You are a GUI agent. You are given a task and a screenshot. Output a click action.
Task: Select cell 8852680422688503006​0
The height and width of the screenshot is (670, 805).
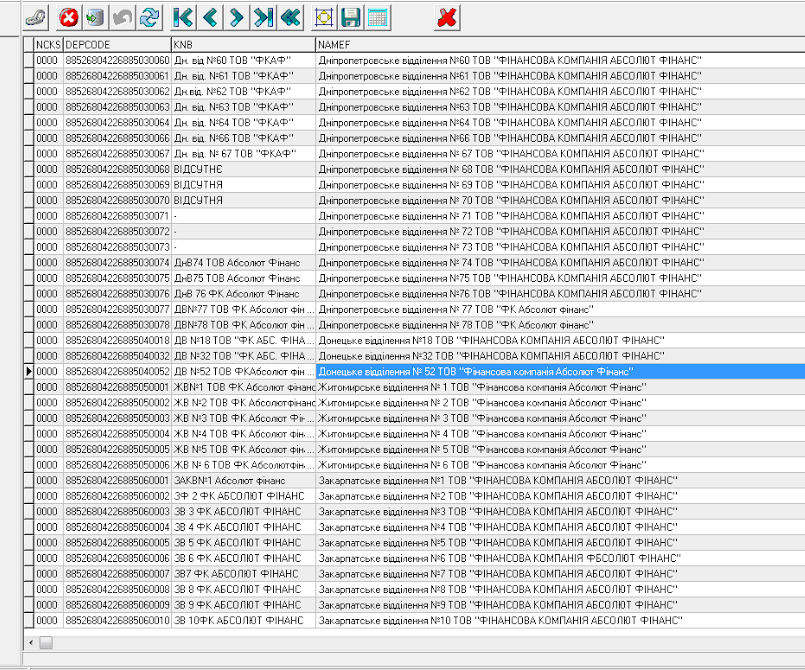[x=118, y=60]
